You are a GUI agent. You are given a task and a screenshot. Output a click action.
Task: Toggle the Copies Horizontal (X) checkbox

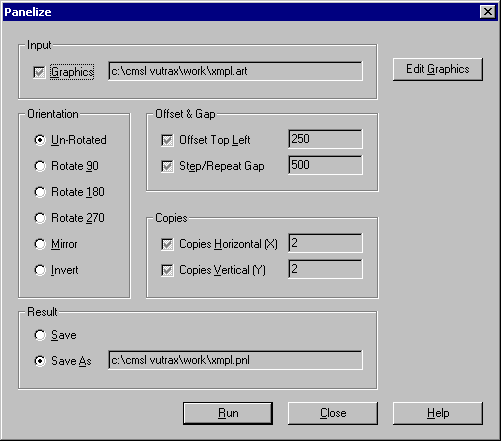click(167, 244)
